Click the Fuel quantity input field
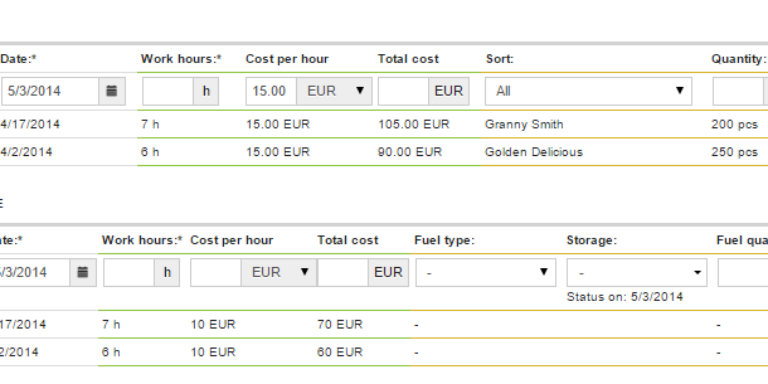The image size is (768, 384). point(743,272)
